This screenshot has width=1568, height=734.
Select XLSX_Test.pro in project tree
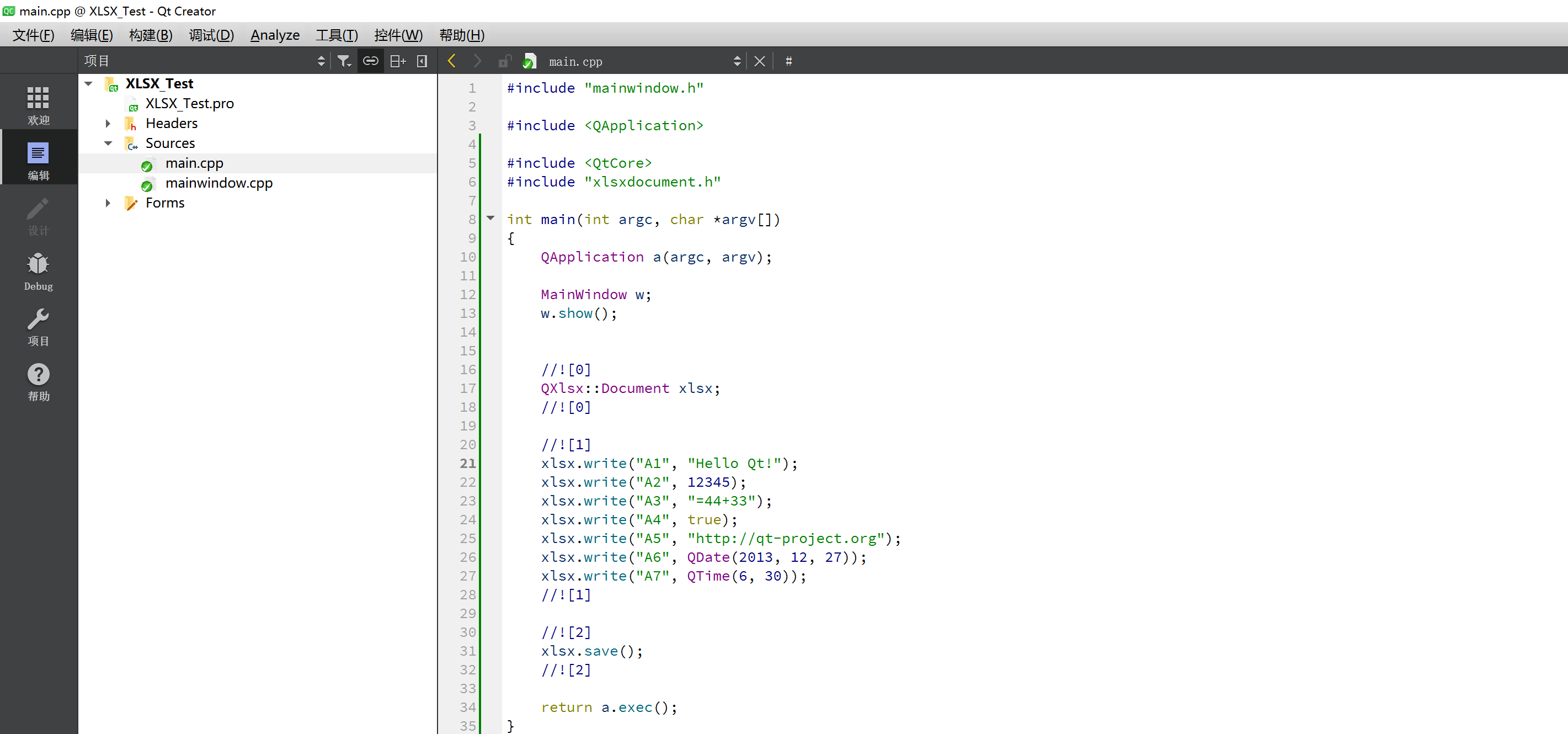pyautogui.click(x=189, y=103)
